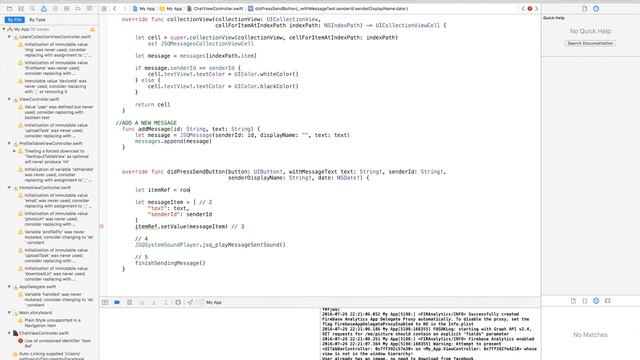Open the Report navigator icon

coord(89,9)
